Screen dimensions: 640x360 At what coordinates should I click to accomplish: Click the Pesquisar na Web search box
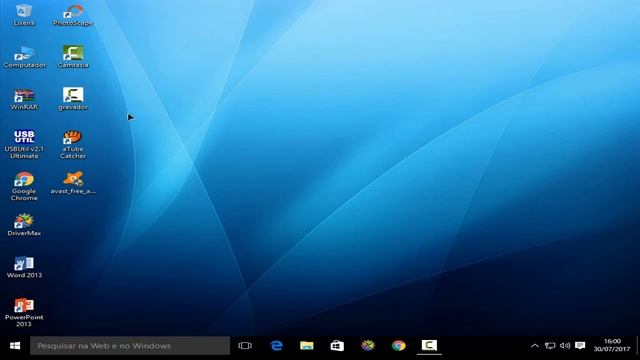tap(130, 346)
